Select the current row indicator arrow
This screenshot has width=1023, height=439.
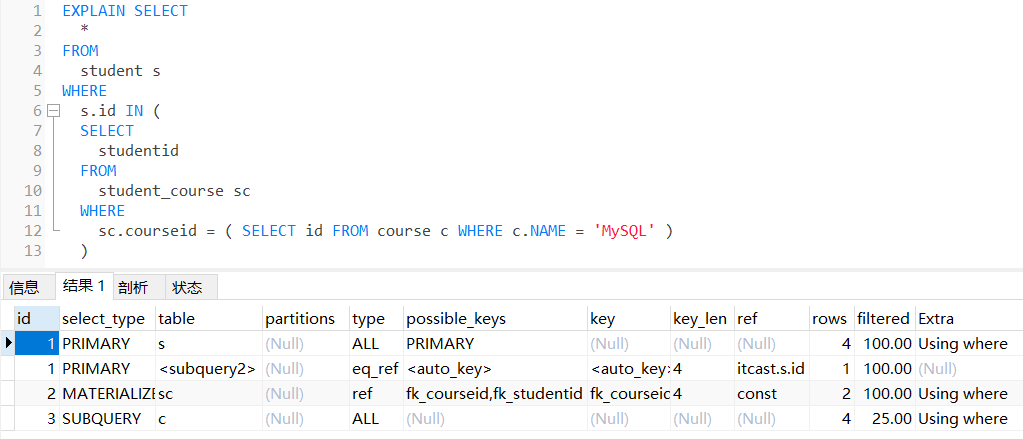pos(8,344)
